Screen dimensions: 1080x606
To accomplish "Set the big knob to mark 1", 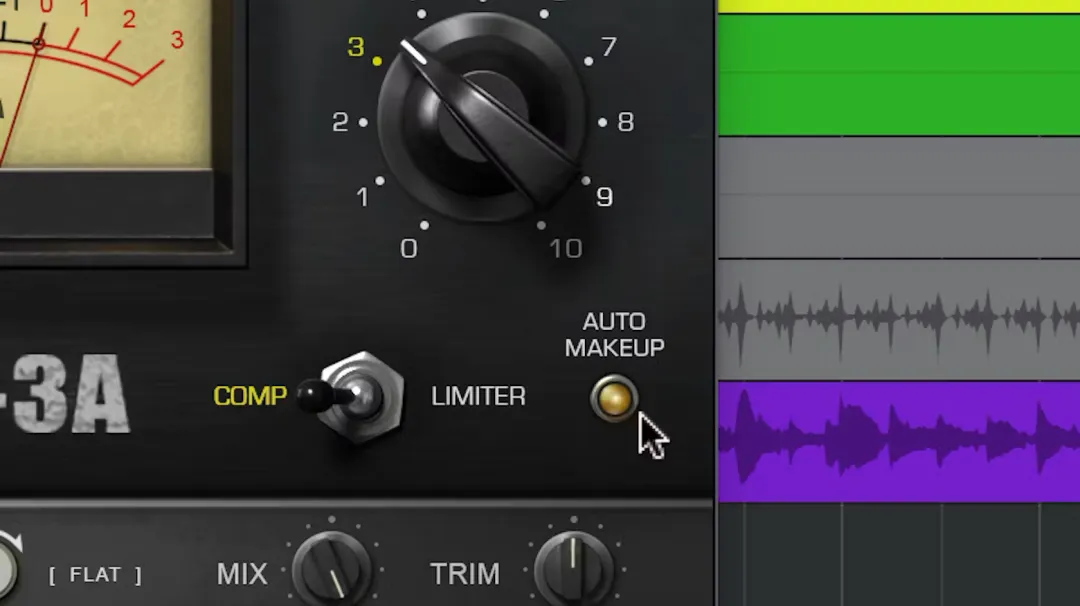I will click(x=362, y=198).
